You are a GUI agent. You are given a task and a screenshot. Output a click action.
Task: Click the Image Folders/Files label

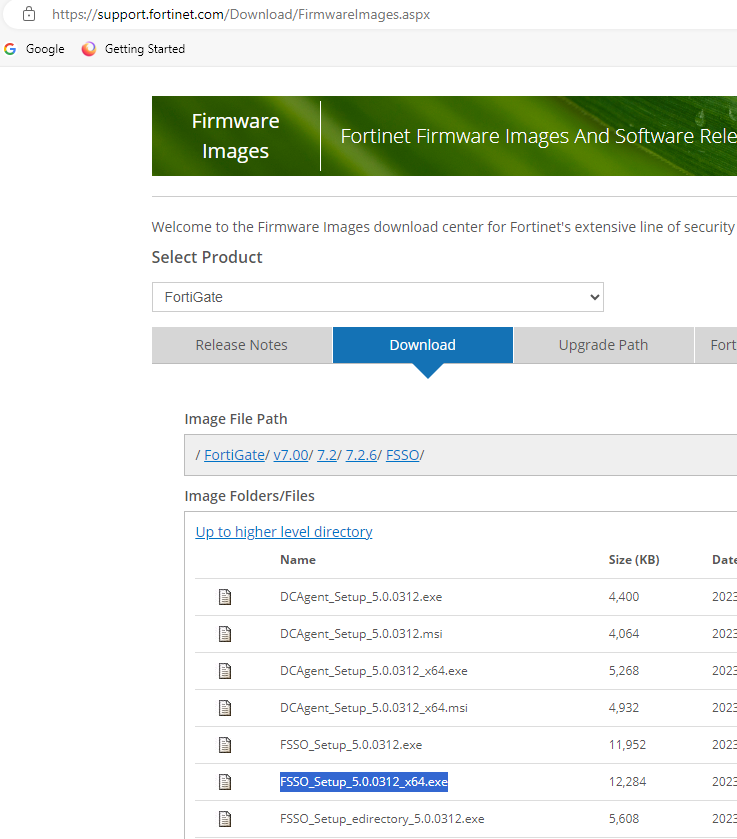click(x=249, y=496)
